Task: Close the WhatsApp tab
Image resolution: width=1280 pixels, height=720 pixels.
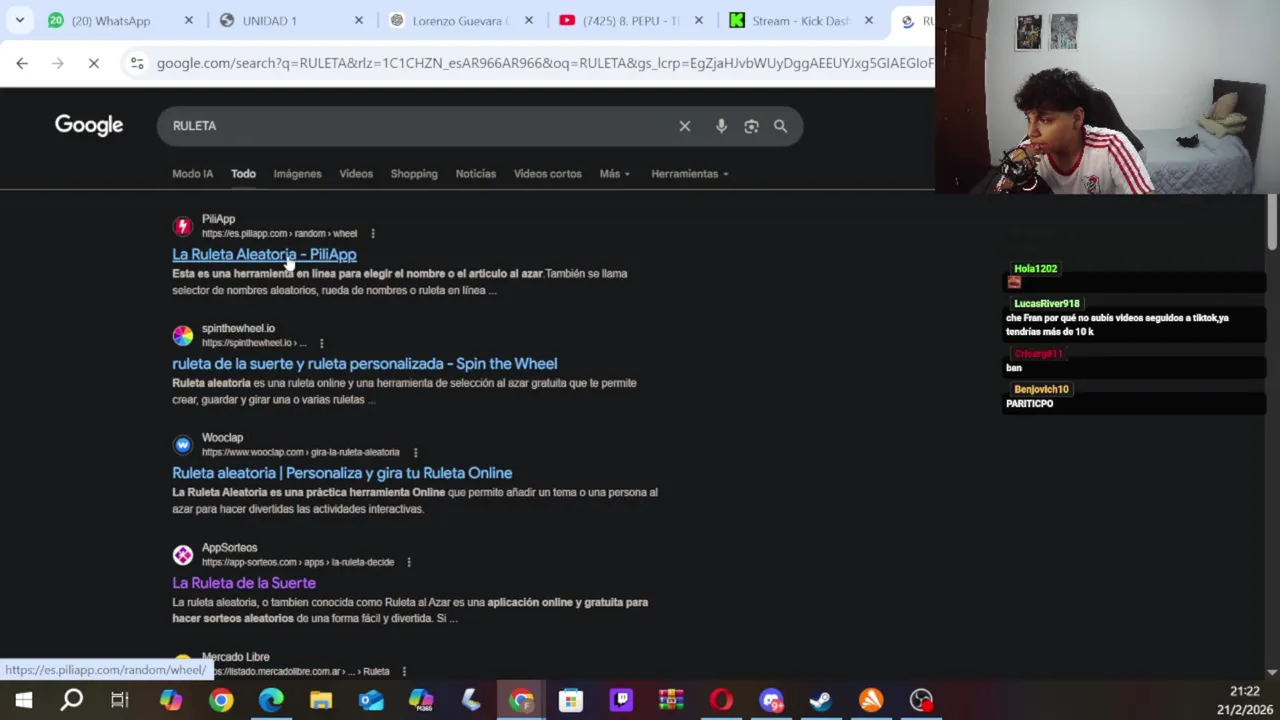Action: (x=189, y=20)
